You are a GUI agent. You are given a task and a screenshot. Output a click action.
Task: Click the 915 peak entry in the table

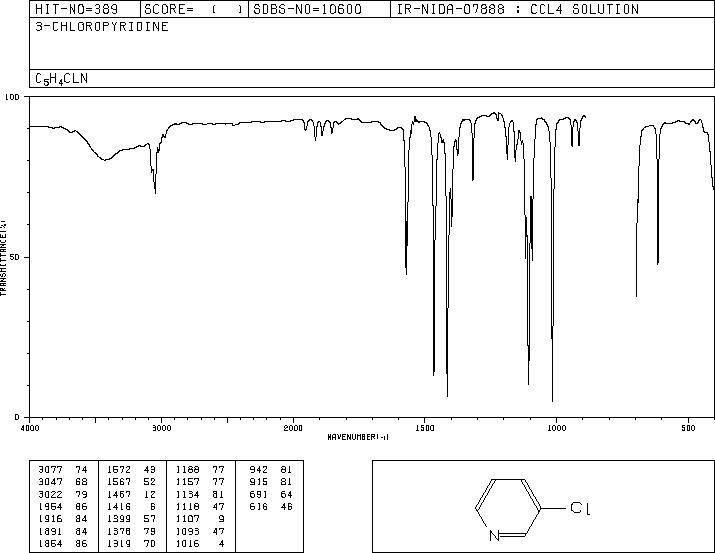click(x=271, y=482)
